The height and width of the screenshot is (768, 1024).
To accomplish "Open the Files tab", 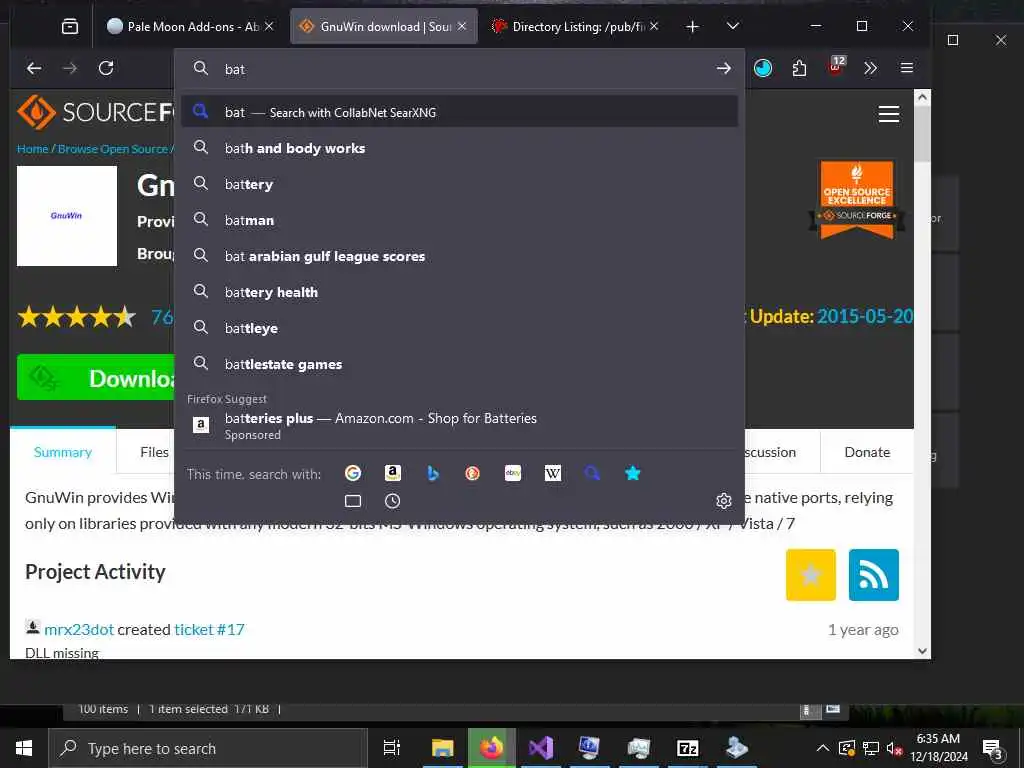I will tap(154, 452).
